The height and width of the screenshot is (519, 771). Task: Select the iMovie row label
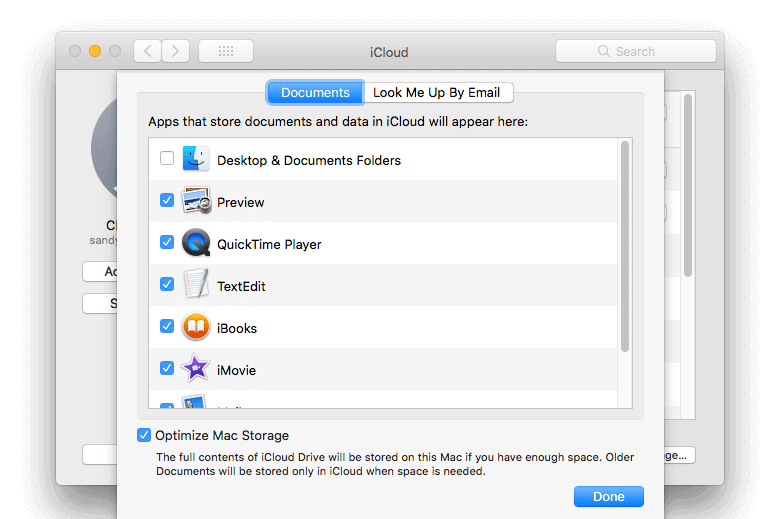[236, 371]
